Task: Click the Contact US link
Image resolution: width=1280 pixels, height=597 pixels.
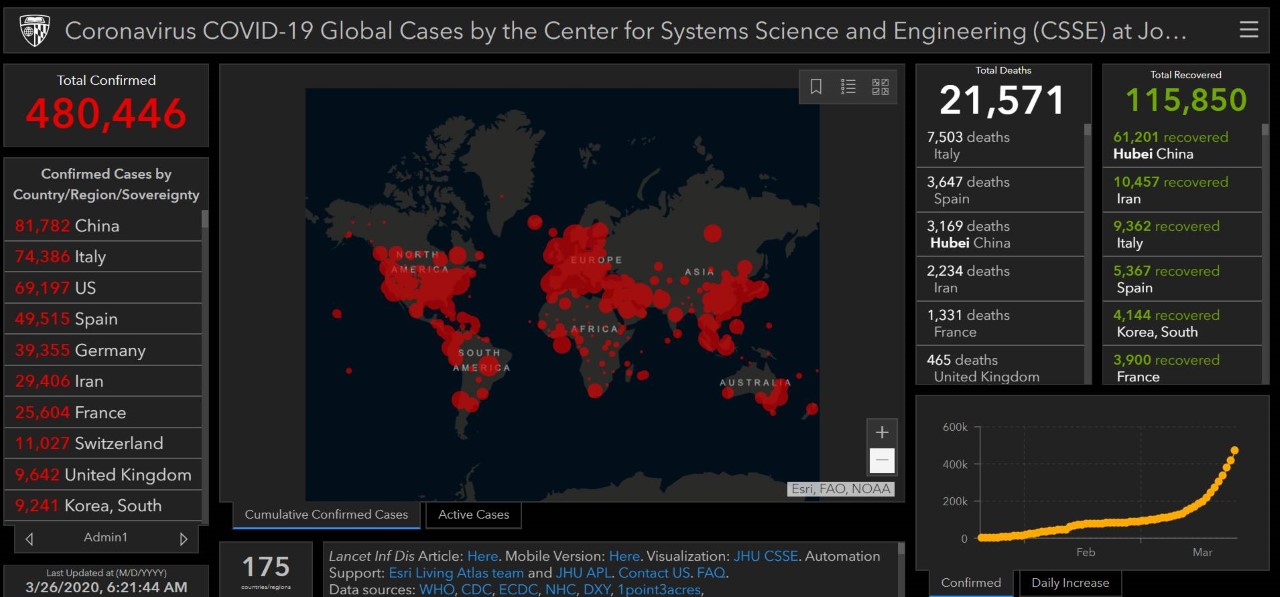Action: point(654,573)
